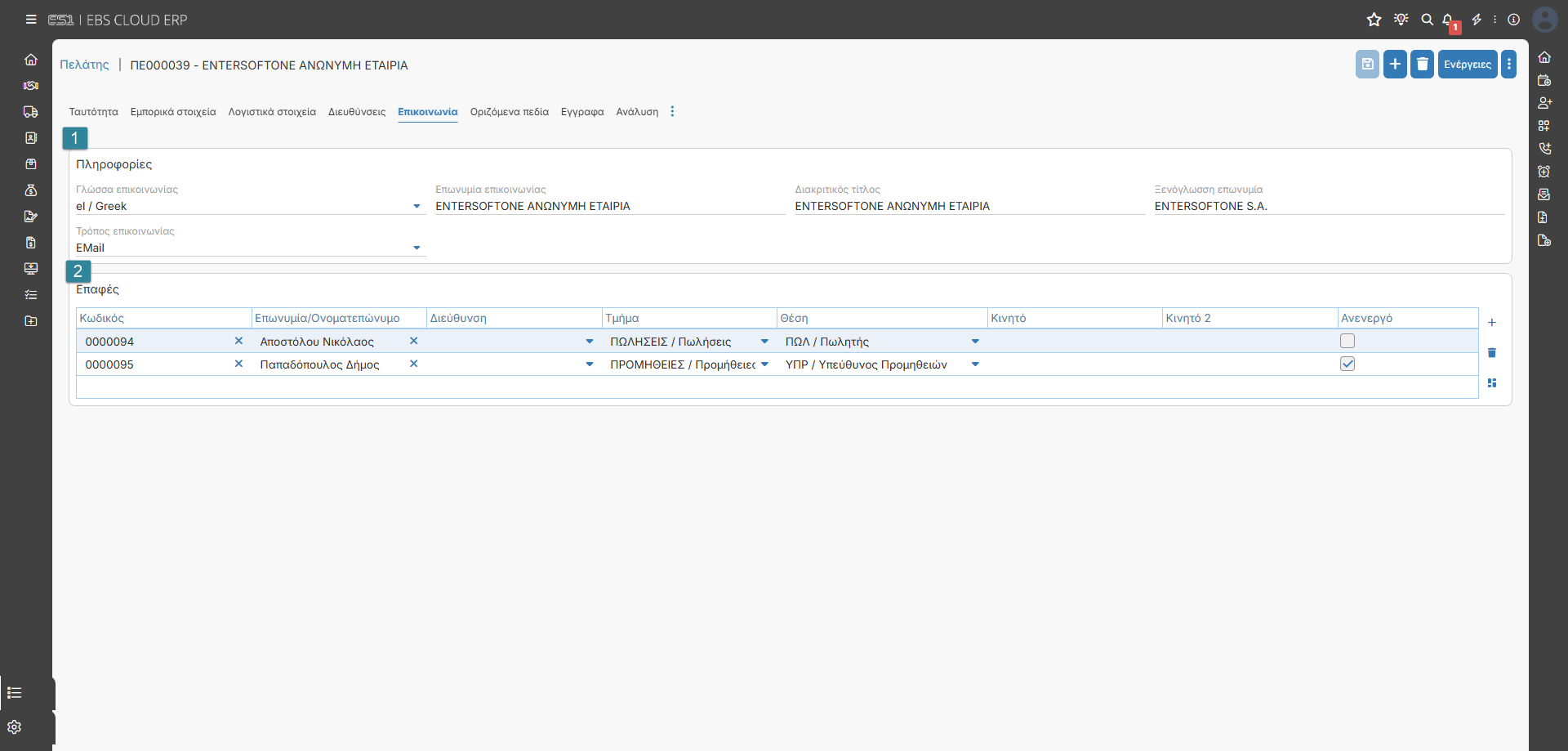Open the user profile avatar
Image resolution: width=1568 pixels, height=751 pixels.
click(x=1545, y=20)
